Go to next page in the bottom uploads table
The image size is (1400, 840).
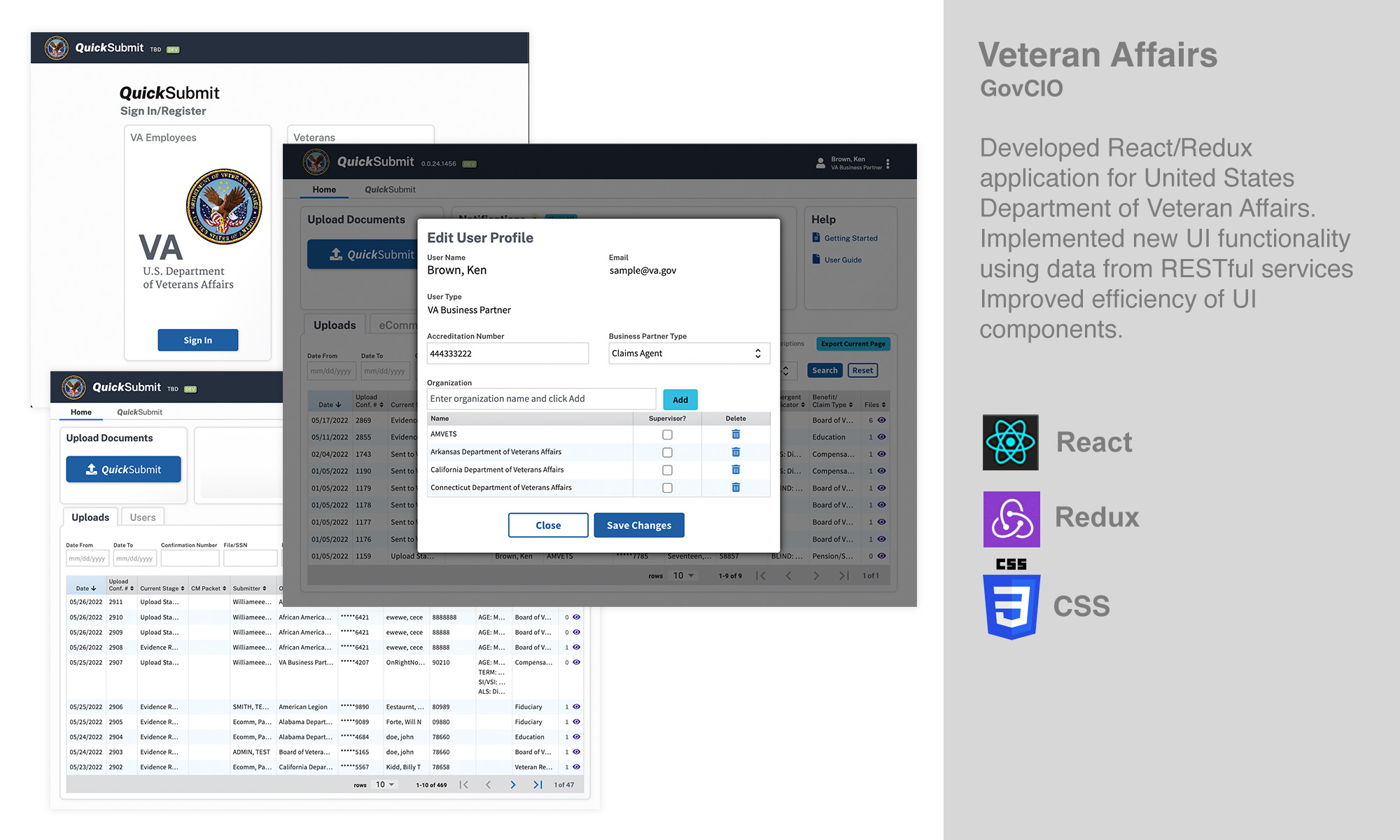[x=513, y=785]
